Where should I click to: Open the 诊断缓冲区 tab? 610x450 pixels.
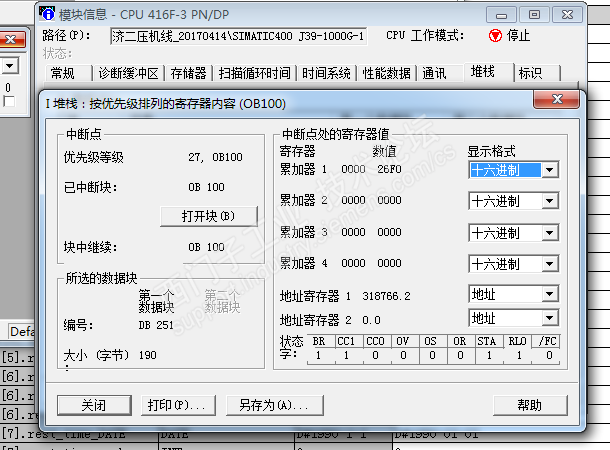[128, 73]
